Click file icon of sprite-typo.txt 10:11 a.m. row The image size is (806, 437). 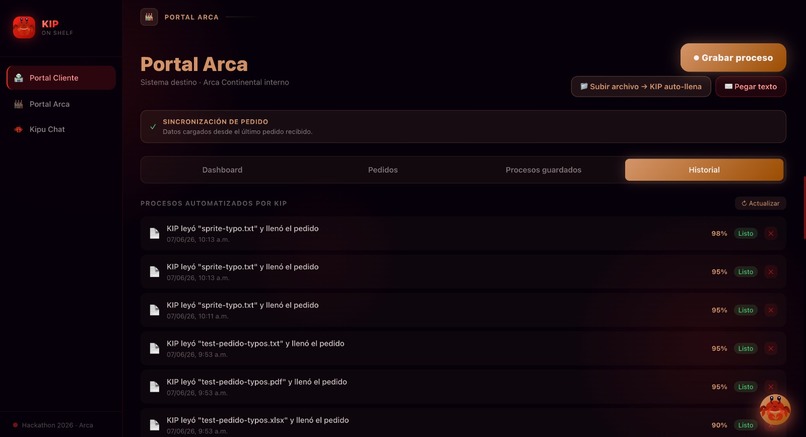coord(154,310)
